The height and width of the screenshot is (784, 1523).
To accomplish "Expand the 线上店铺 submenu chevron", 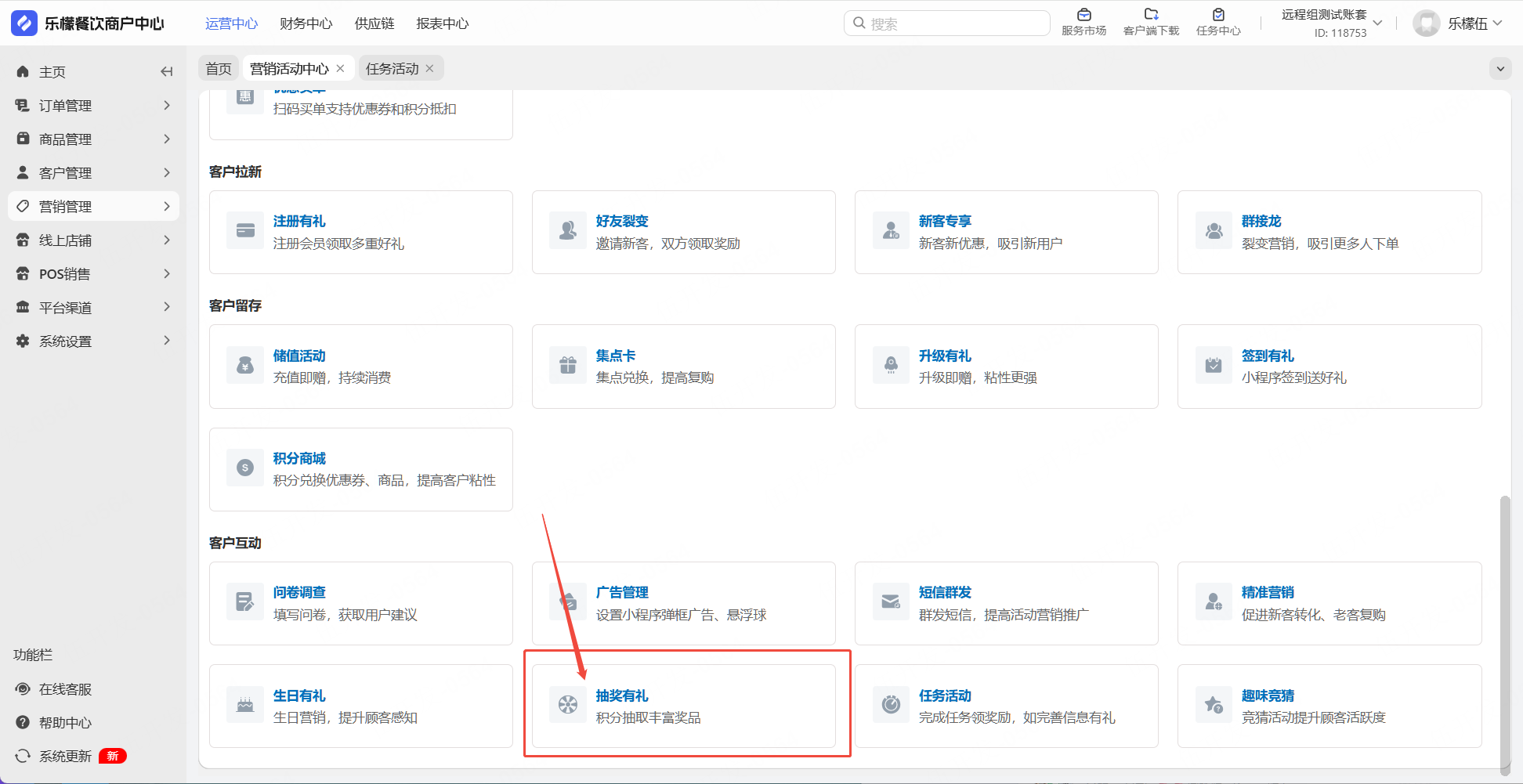I will tap(167, 240).
